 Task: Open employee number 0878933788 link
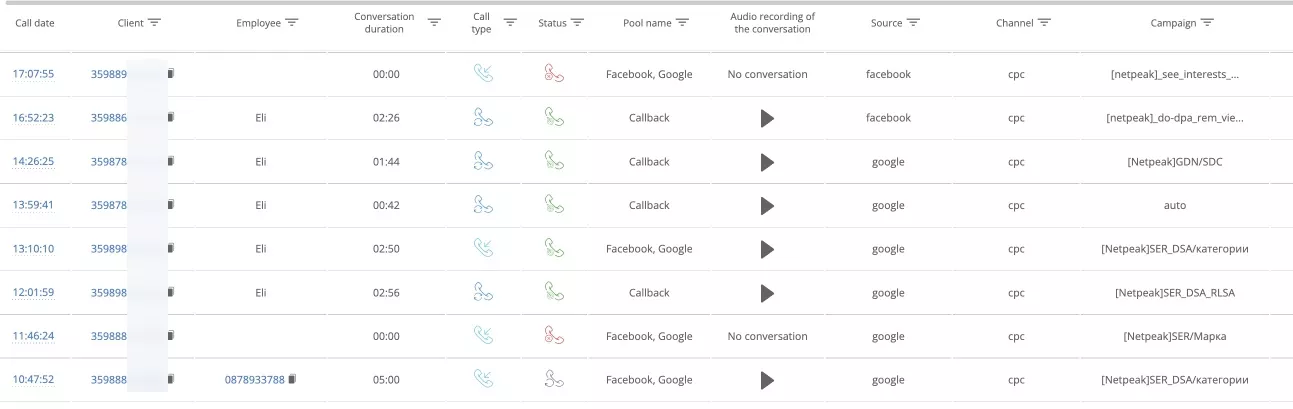[255, 380]
